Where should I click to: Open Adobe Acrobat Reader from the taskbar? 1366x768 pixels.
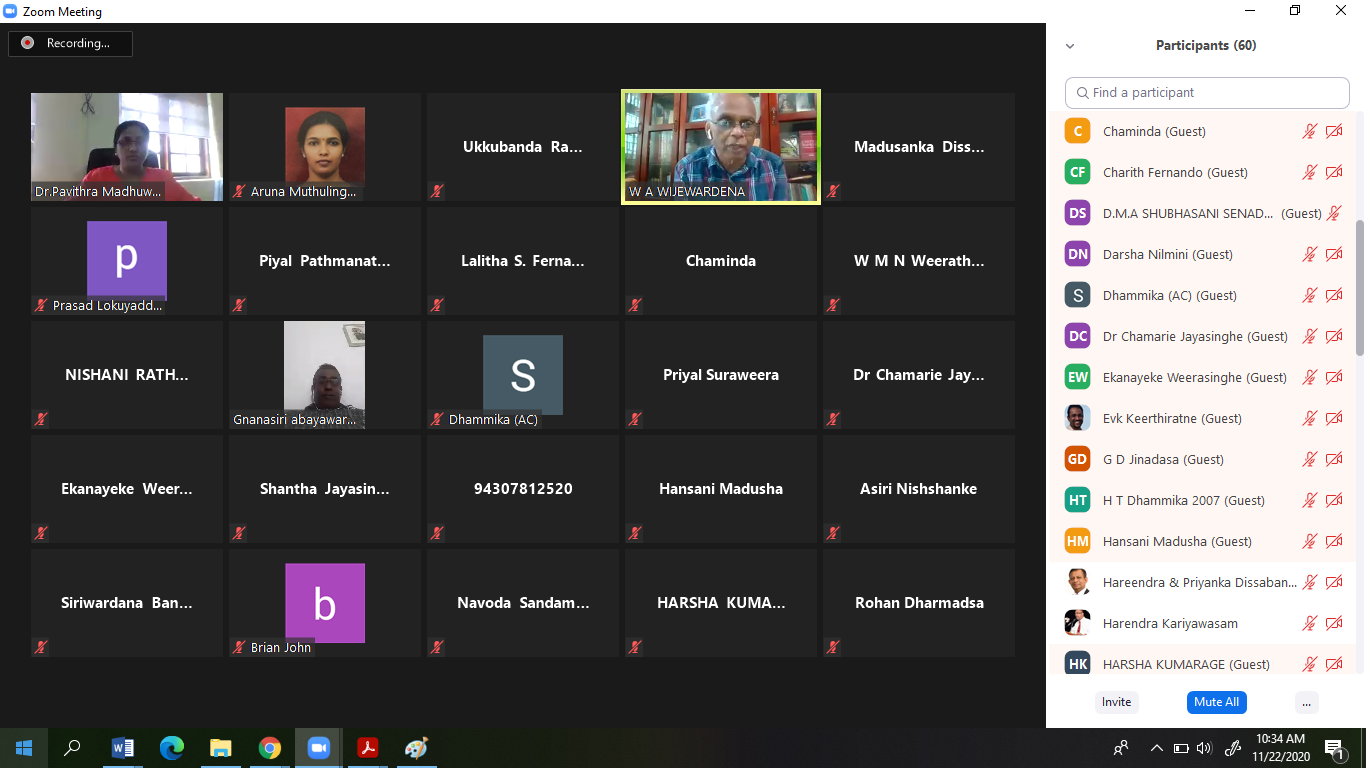(367, 747)
